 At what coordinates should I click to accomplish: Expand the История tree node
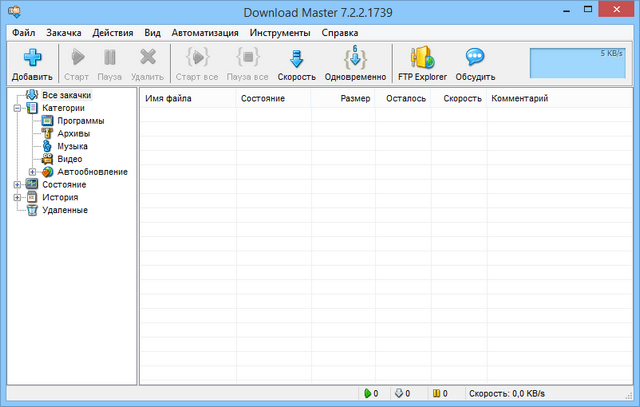(x=17, y=198)
